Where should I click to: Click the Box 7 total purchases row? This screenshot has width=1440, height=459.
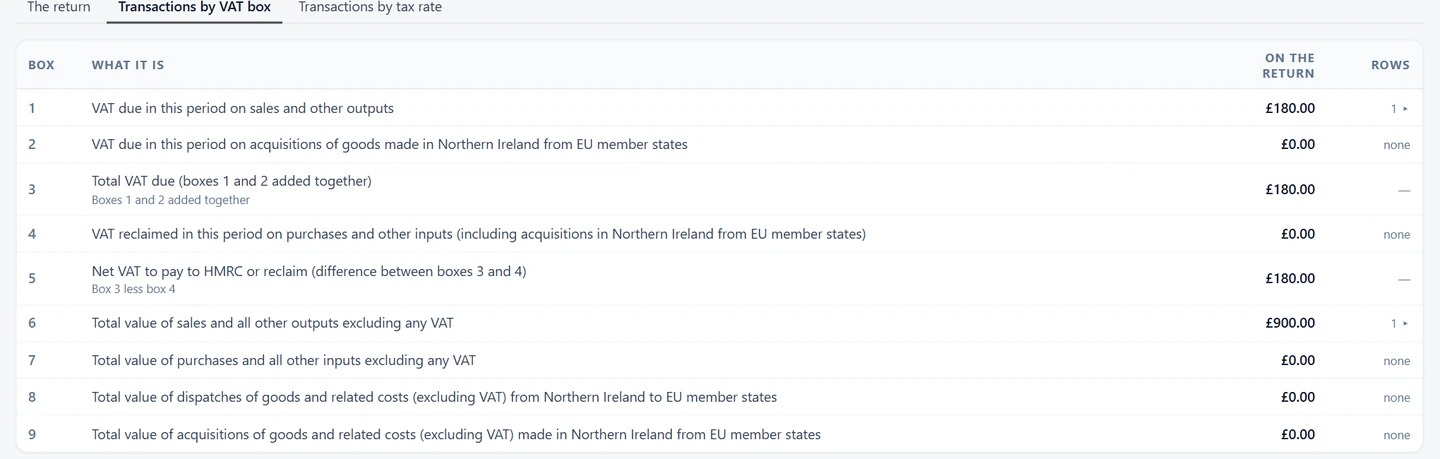point(719,360)
